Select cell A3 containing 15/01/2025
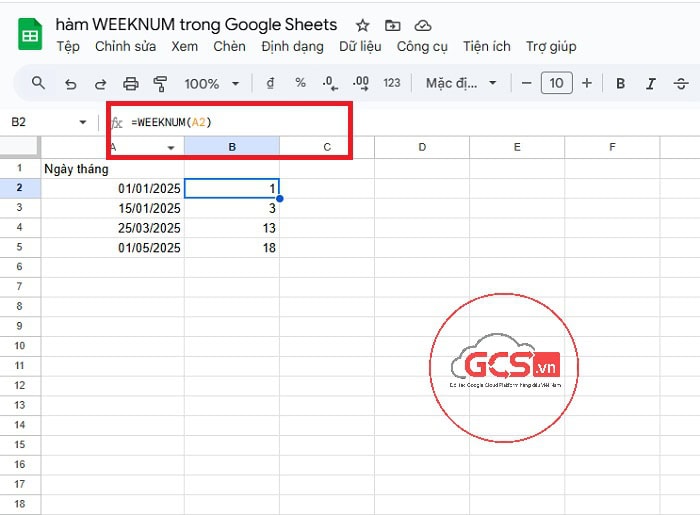This screenshot has width=700, height=515. [112, 208]
